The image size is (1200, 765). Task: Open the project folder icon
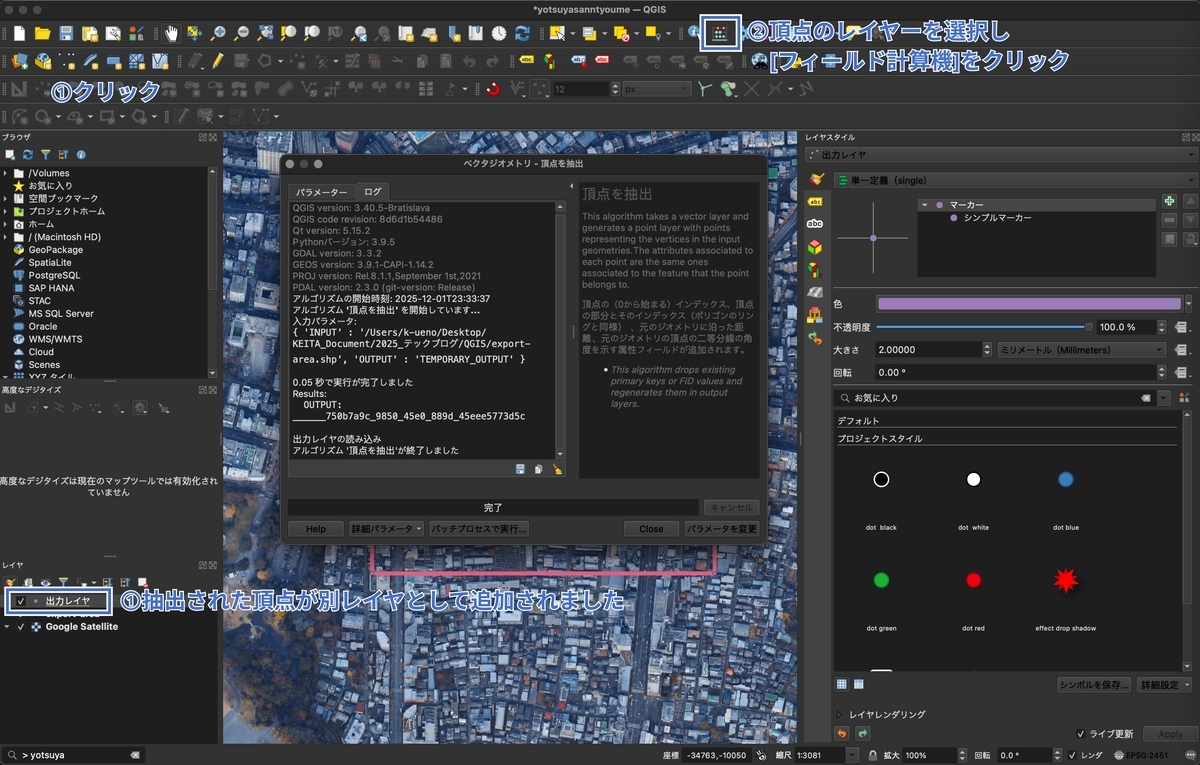pyautogui.click(x=42, y=33)
